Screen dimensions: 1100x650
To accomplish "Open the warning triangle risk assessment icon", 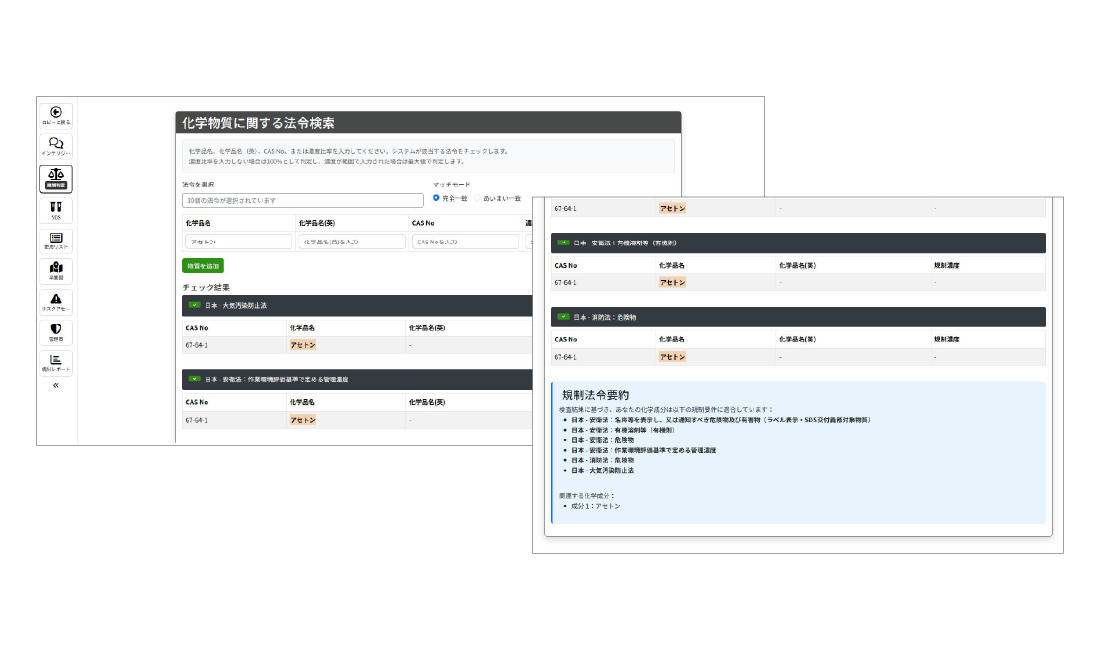I will (x=56, y=299).
